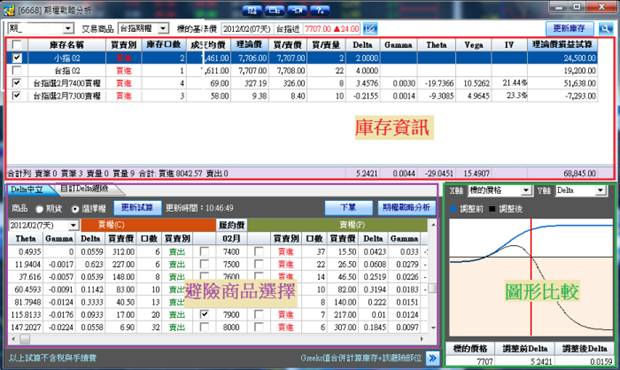Viewport: 620px width, 370px height.
Task: Click the first blue title bar icon button
Action: tap(252, 10)
